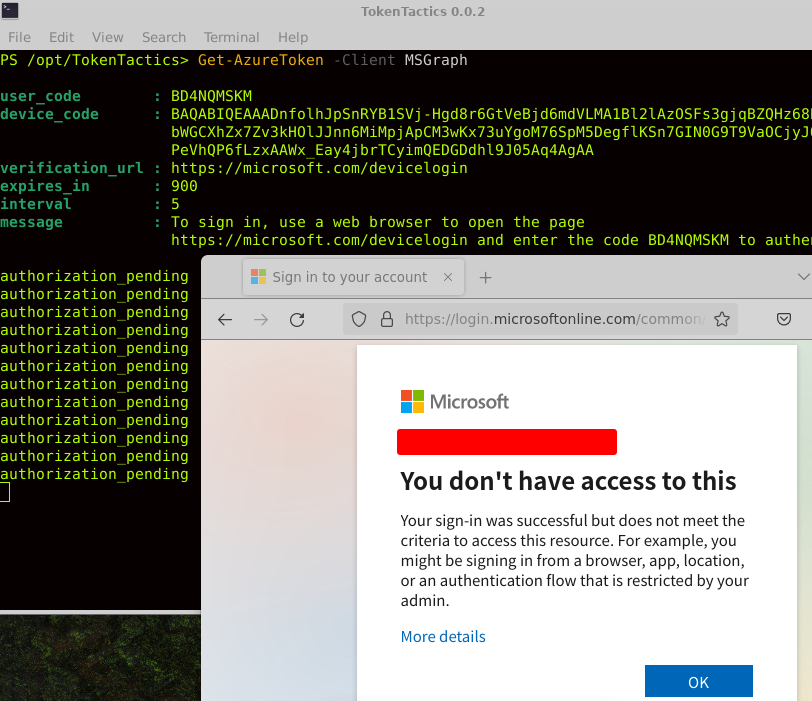Screen dimensions: 812x701
Task: Click the terminal cursor block
Action: pyautogui.click(x=5, y=492)
